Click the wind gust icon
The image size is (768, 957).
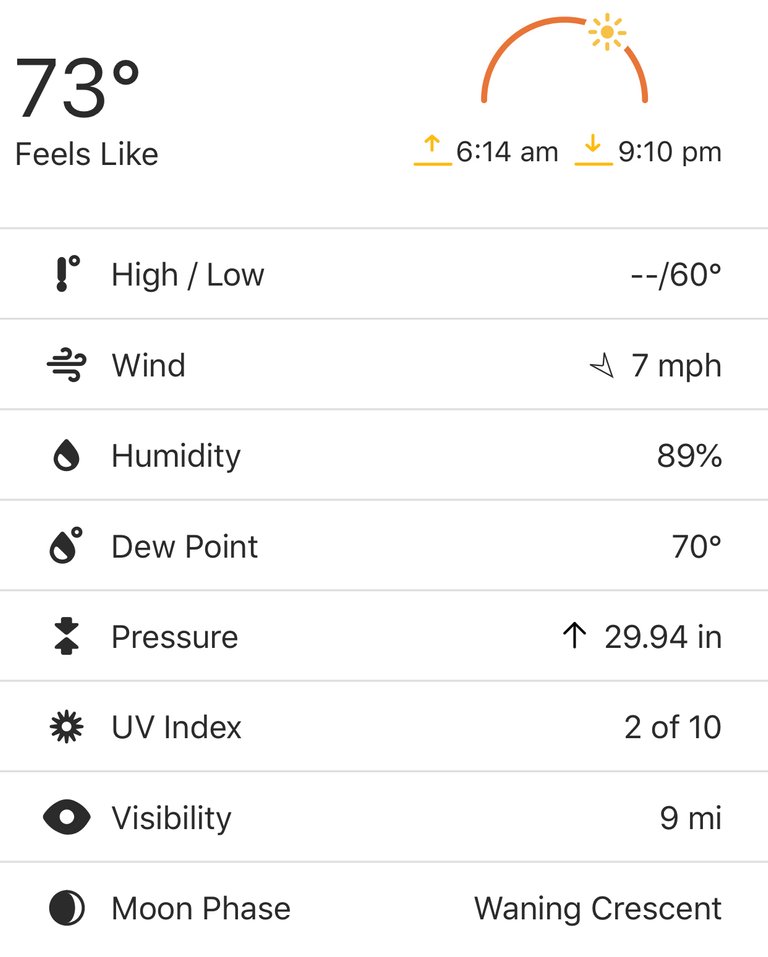pos(67,365)
